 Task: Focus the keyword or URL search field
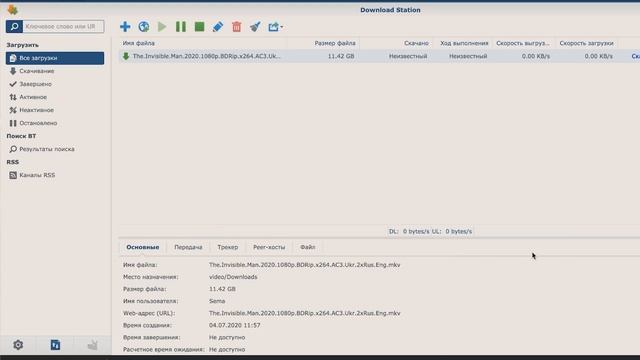click(63, 27)
